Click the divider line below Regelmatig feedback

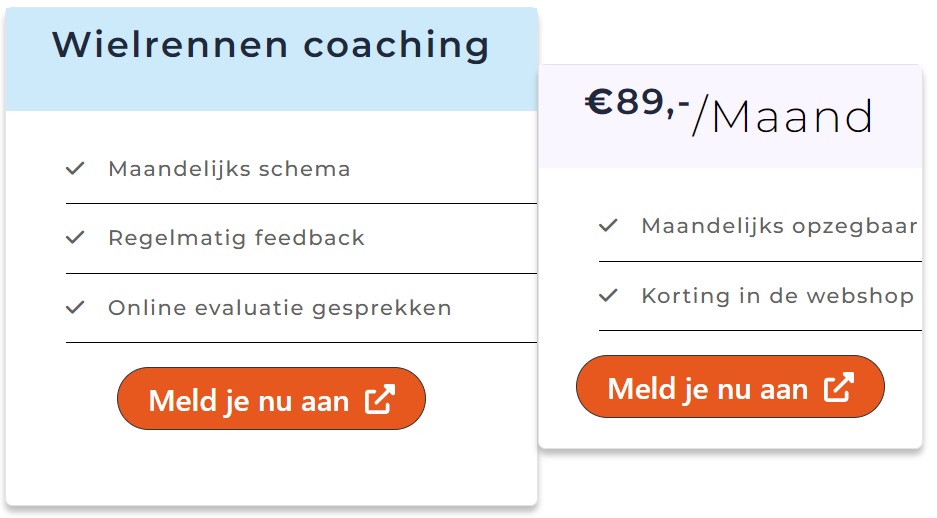pos(300,273)
